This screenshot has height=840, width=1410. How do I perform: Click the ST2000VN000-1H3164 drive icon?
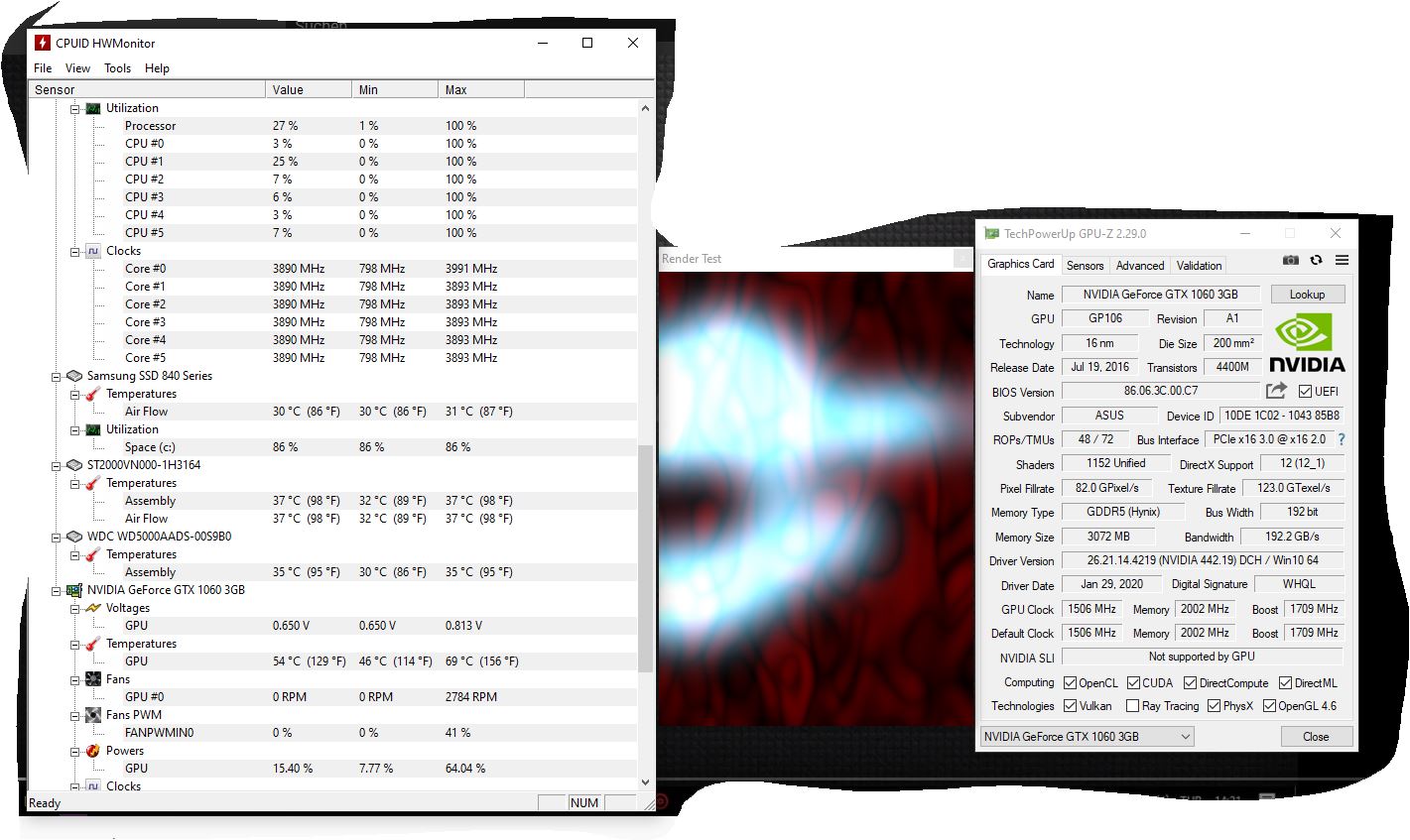(x=73, y=465)
